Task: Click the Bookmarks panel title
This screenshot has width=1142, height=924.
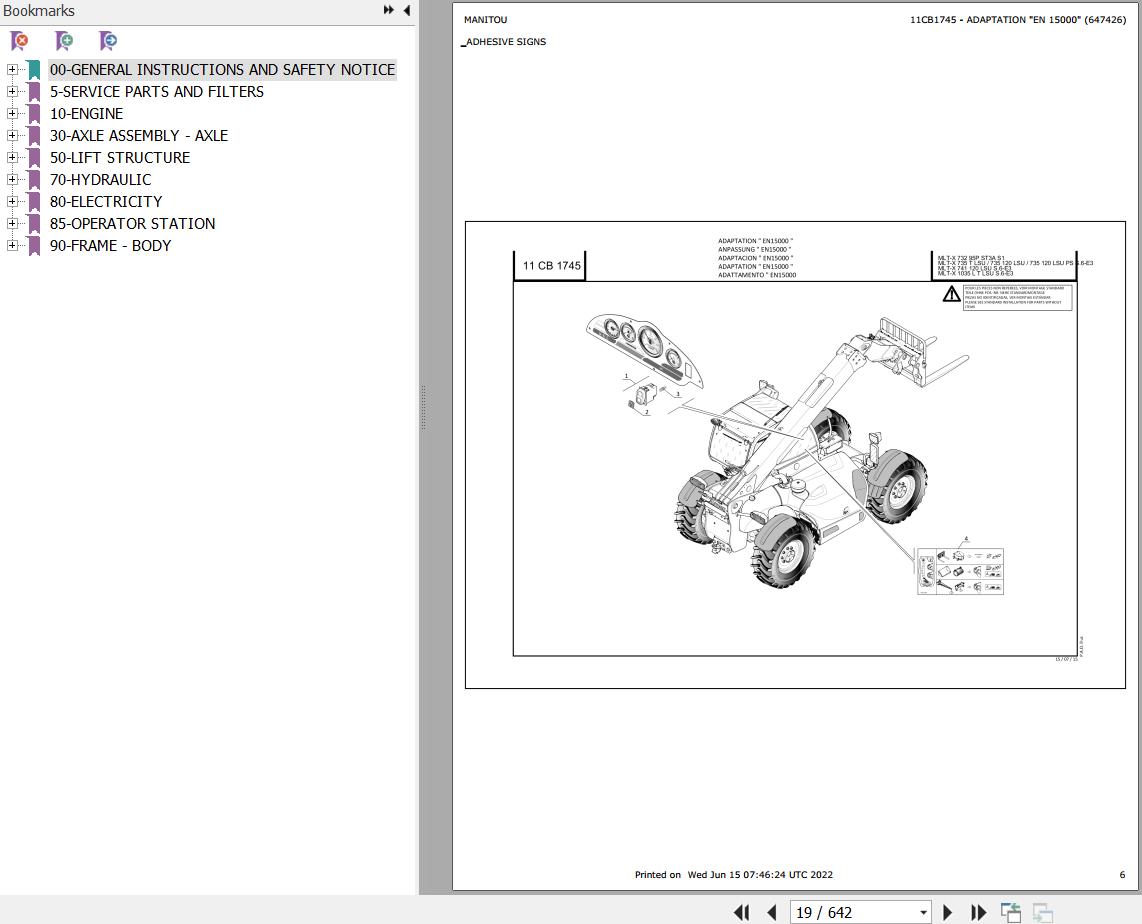Action: (x=39, y=11)
